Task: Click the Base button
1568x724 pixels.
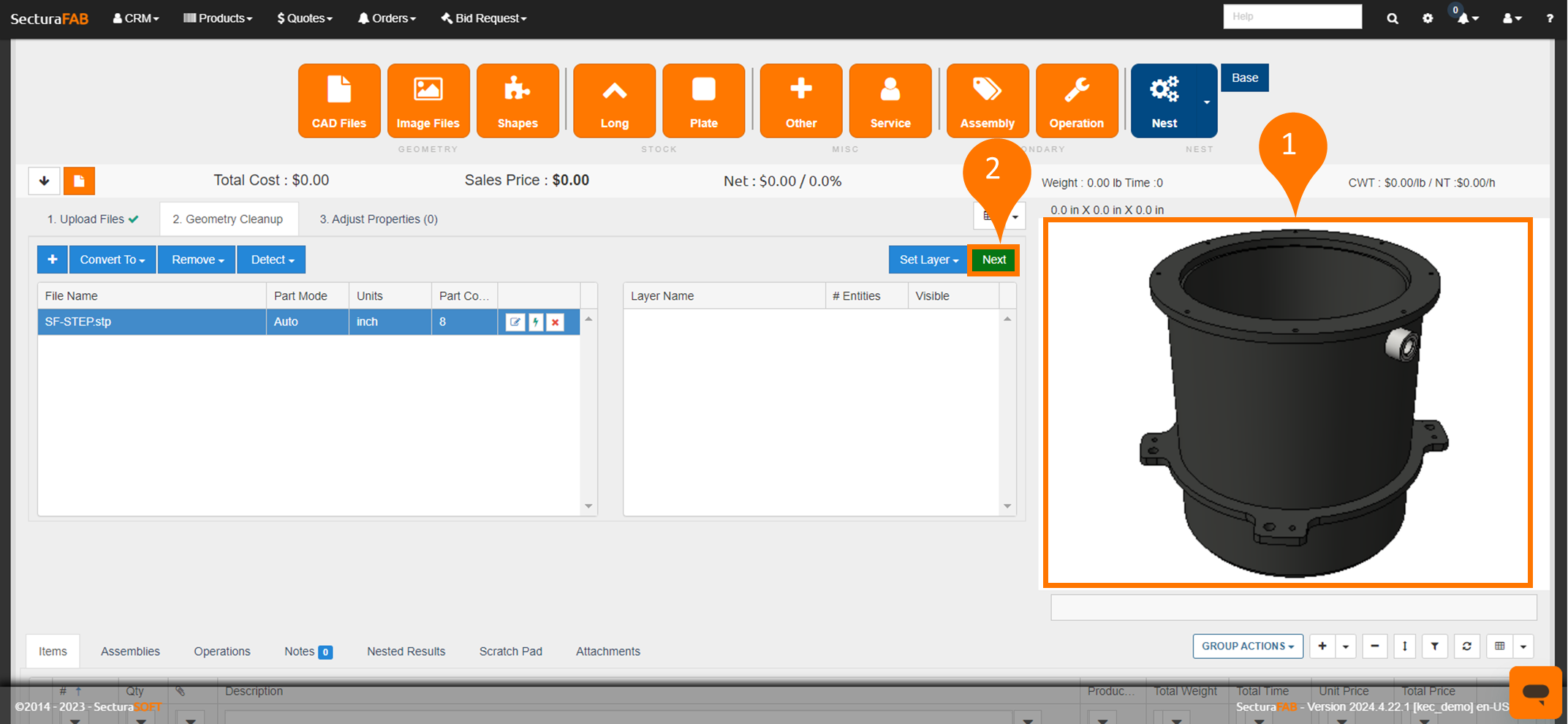Action: (1244, 78)
